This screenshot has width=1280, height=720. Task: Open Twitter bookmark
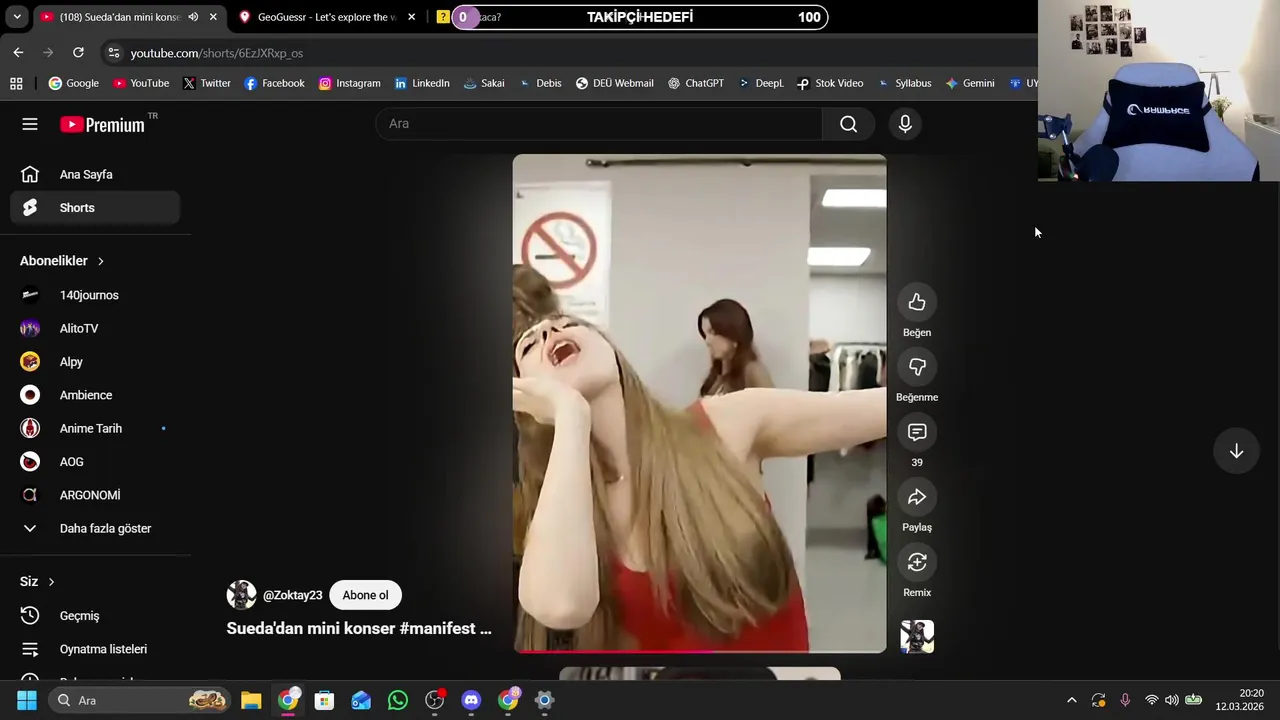point(207,83)
